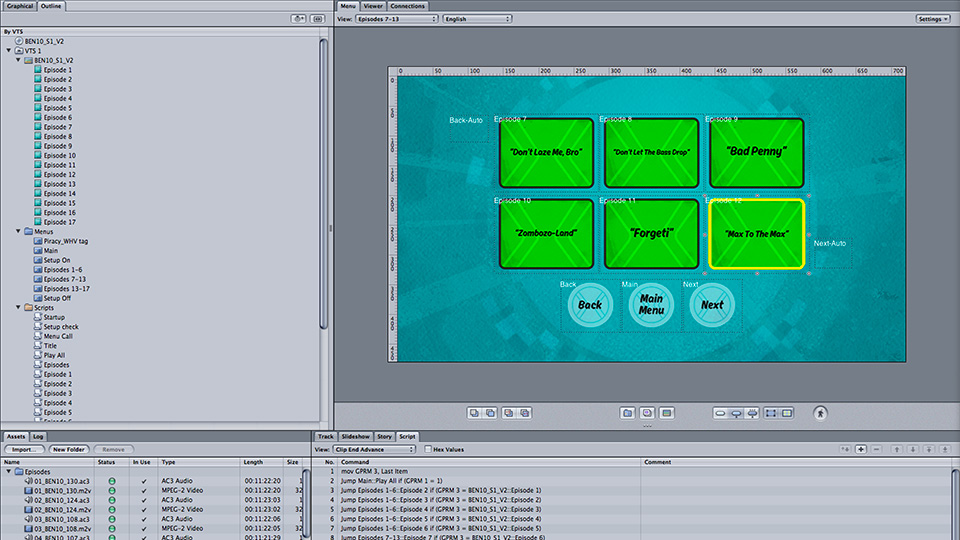Click the New Folder button in Assets
The image size is (960, 540).
click(69, 449)
